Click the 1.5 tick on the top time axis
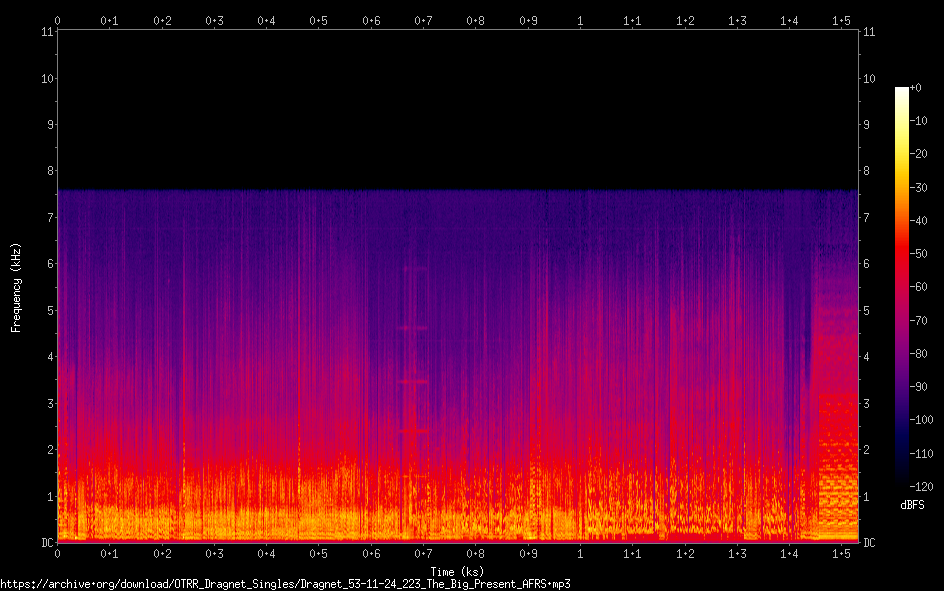The height and width of the screenshot is (591, 944). click(x=841, y=20)
